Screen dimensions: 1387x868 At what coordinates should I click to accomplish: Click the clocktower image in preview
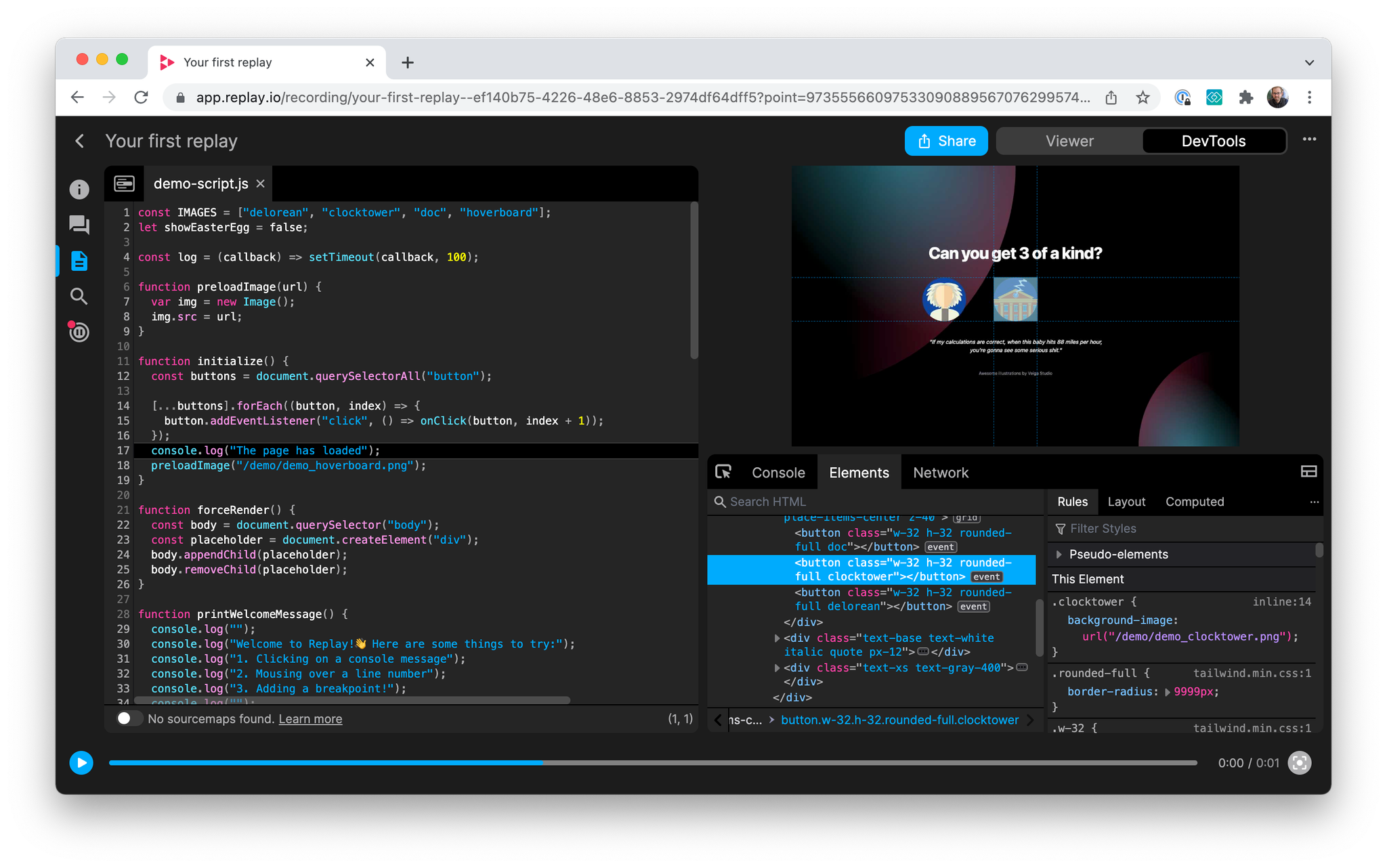tap(1015, 299)
